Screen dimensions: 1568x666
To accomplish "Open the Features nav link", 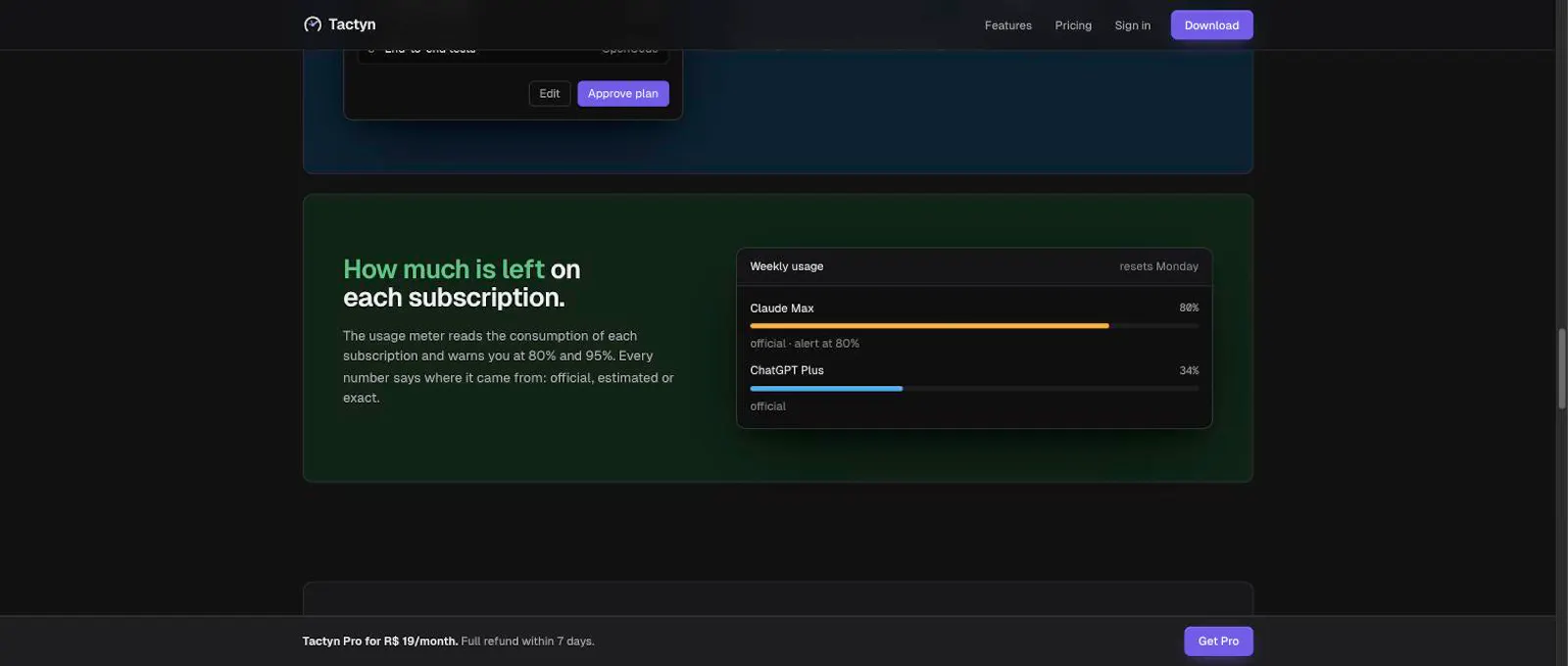I will coord(1007,25).
